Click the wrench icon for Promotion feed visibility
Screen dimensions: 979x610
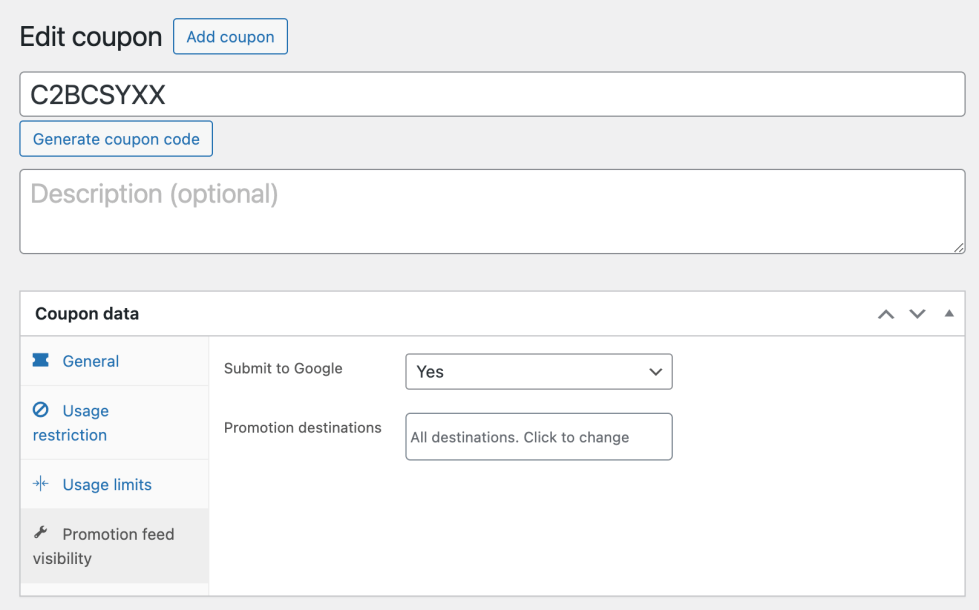click(41, 533)
